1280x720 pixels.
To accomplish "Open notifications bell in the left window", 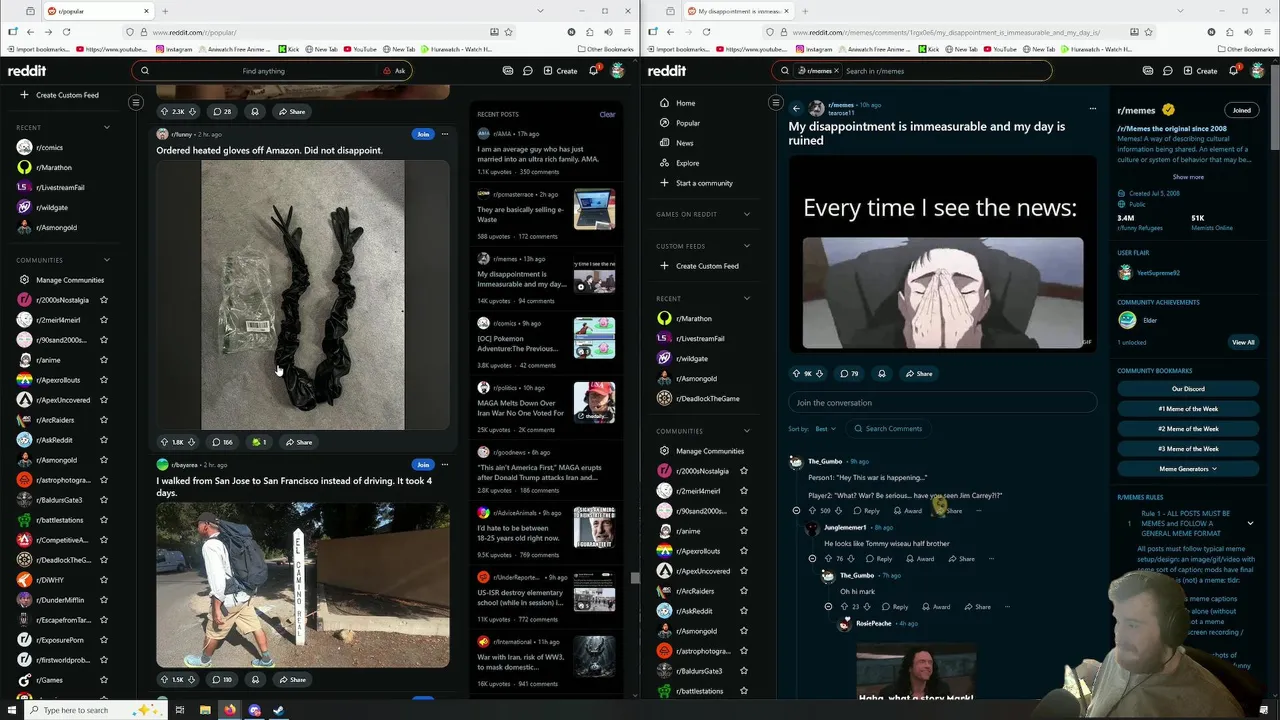I will [593, 71].
